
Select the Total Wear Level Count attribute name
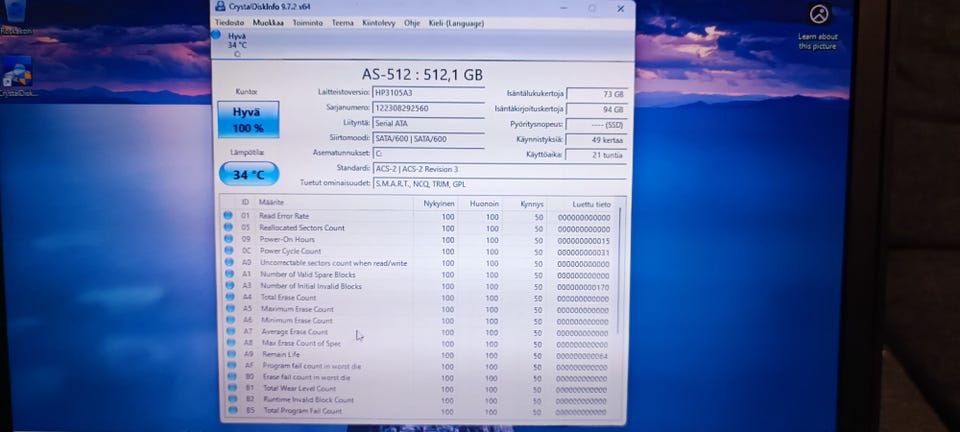(x=299, y=389)
